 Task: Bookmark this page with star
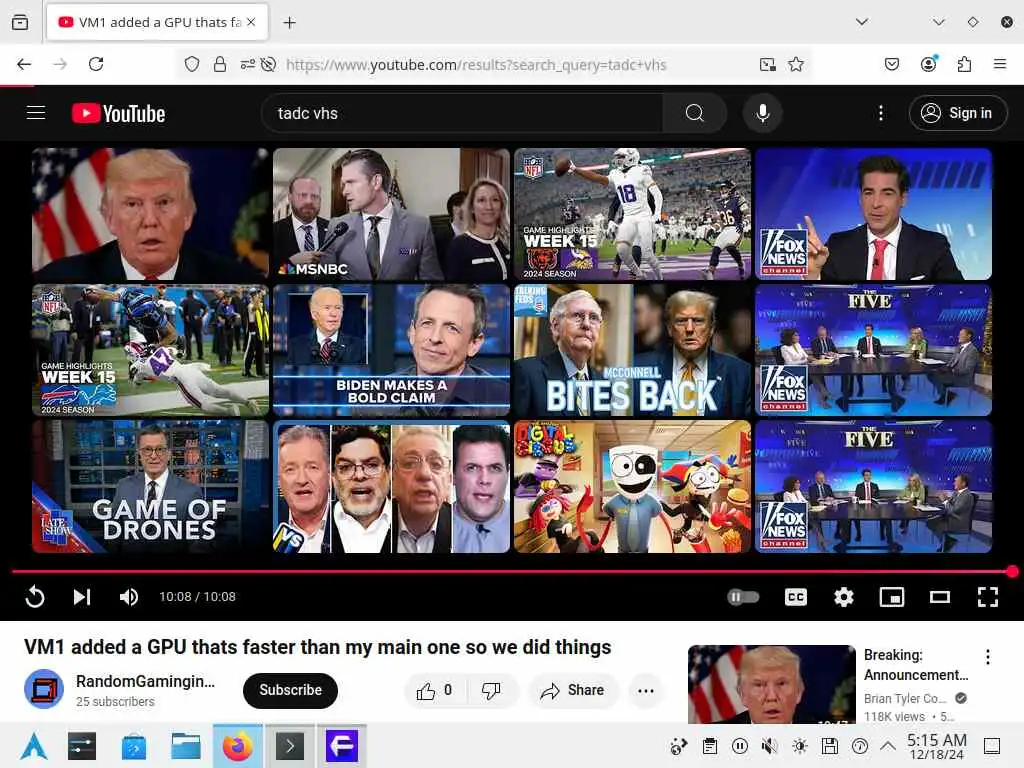pos(795,64)
